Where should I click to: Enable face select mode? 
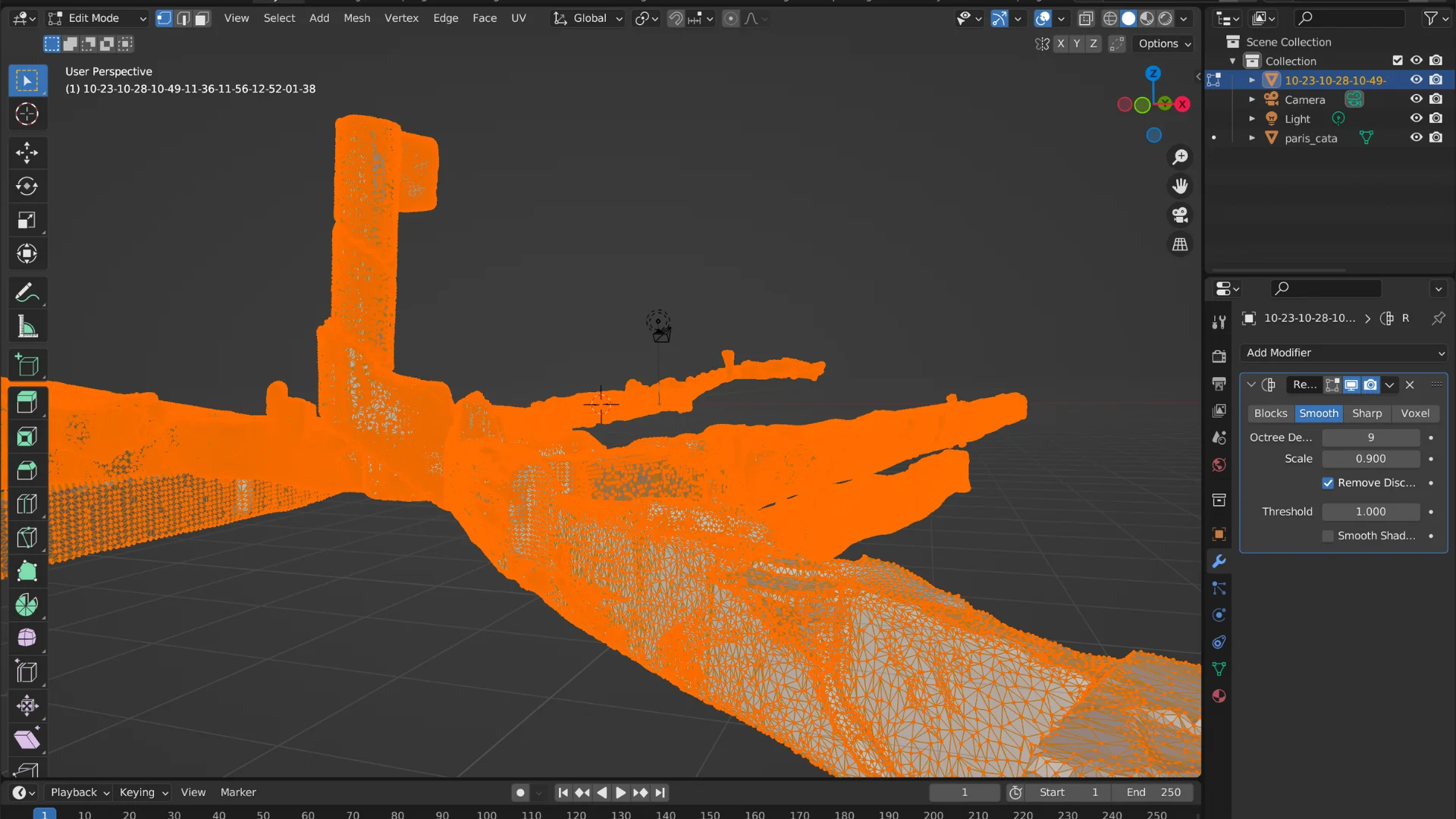coord(202,18)
